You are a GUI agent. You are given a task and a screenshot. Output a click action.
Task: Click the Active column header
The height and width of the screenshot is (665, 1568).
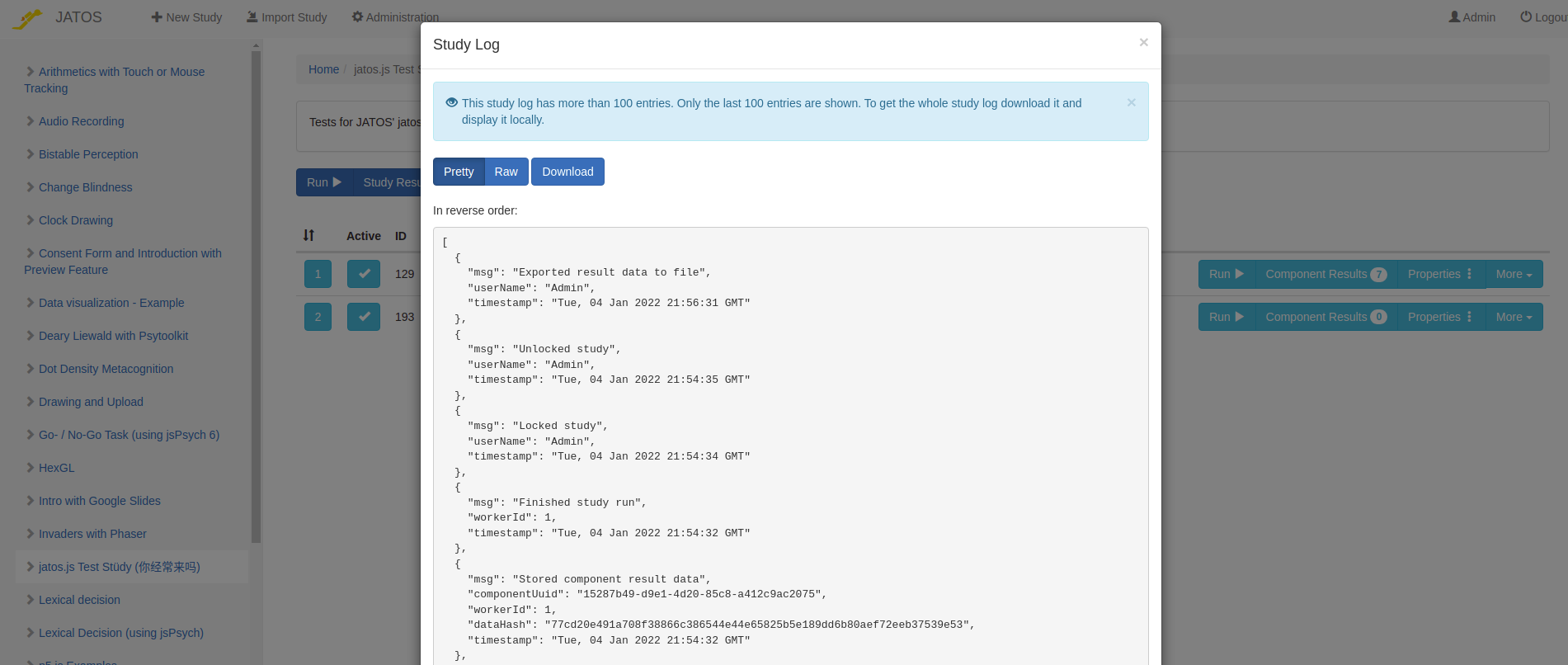click(x=364, y=236)
